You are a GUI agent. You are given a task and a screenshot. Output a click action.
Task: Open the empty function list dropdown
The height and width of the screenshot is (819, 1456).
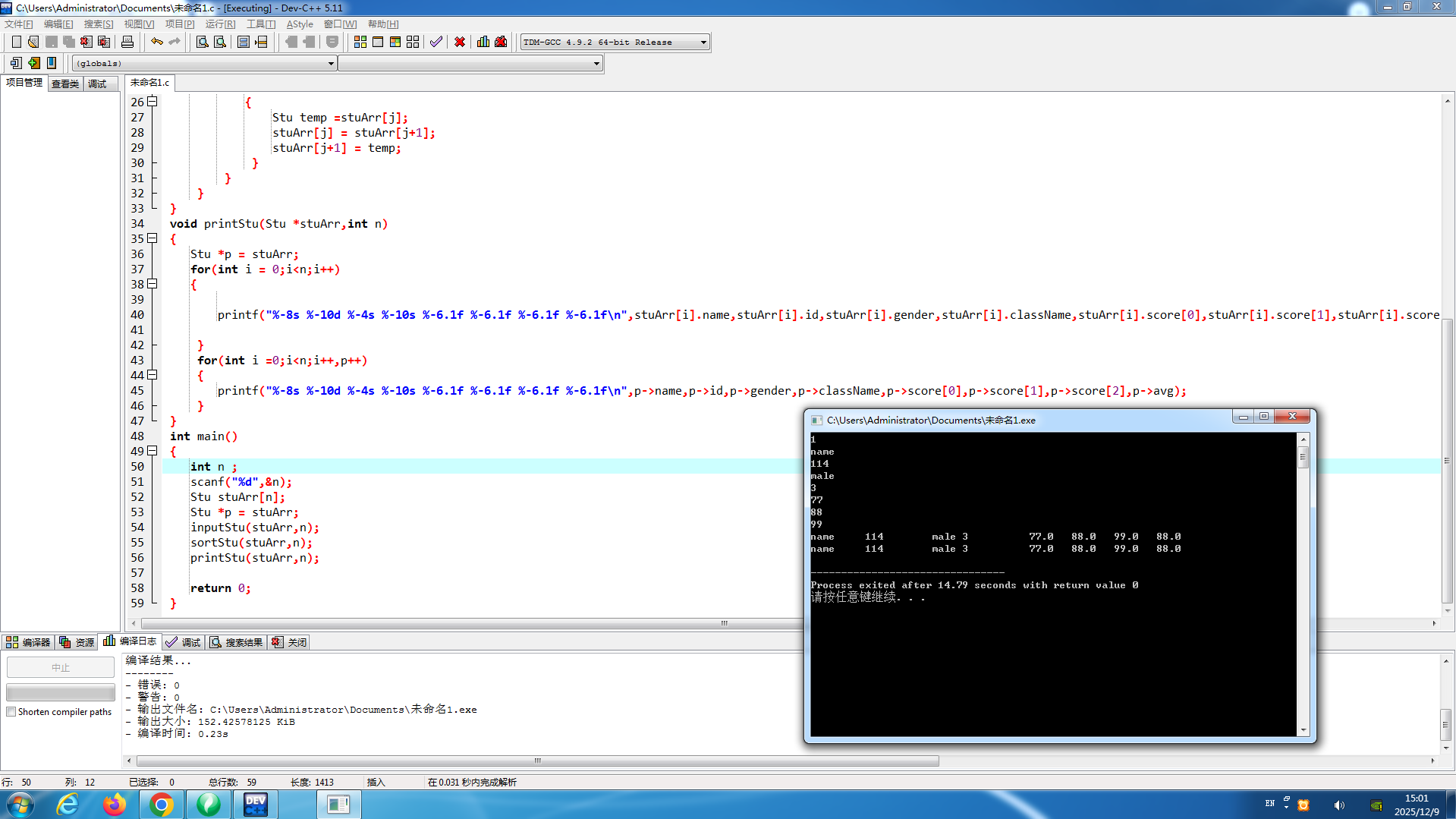[470, 64]
